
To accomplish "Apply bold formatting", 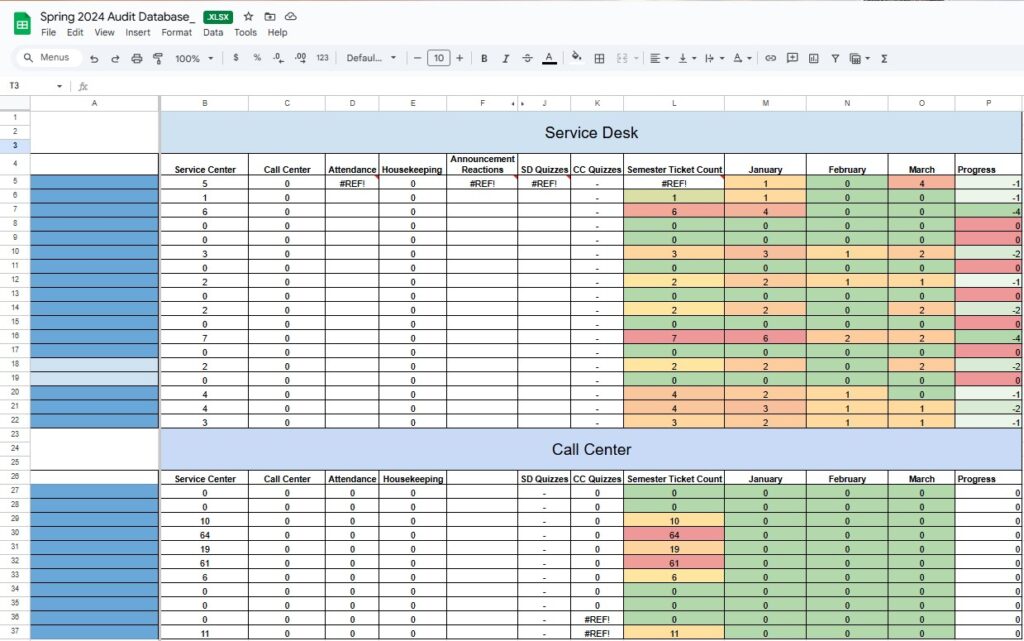I will 484,59.
